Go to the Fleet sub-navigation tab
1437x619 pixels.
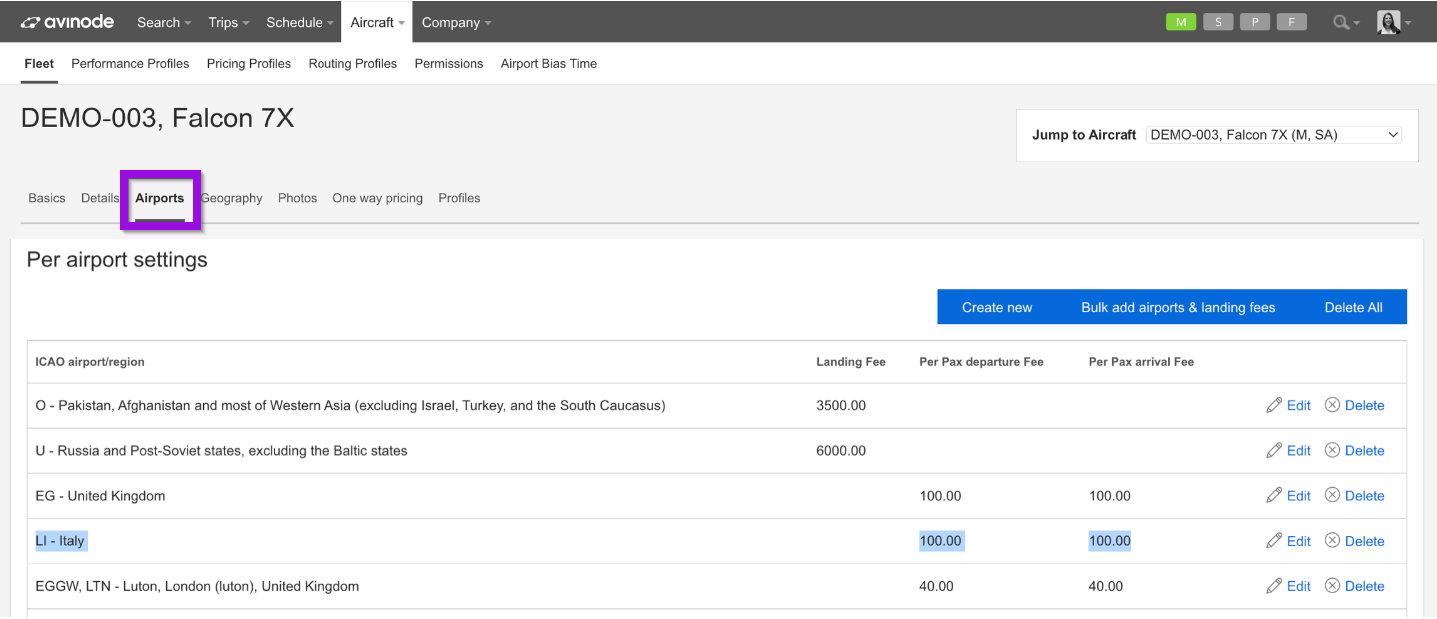click(x=39, y=63)
